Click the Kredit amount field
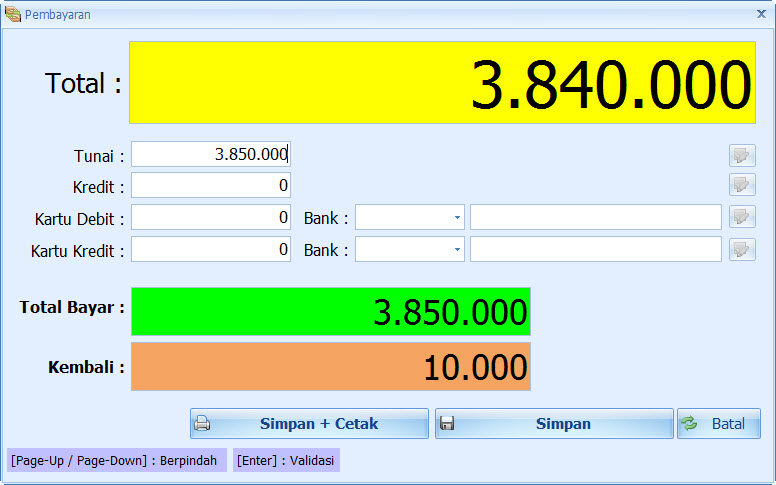The image size is (776, 485). click(211, 185)
